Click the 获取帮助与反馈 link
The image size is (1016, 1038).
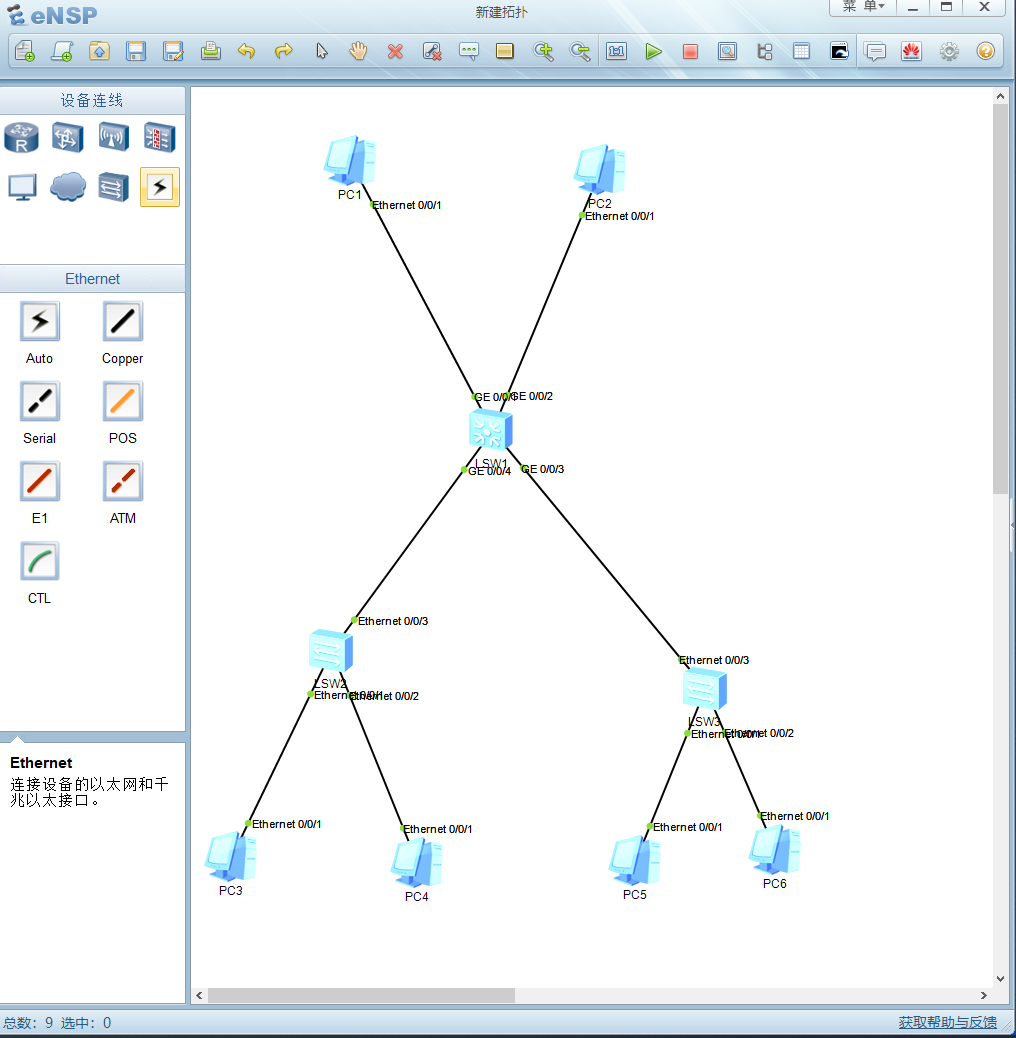pyautogui.click(x=947, y=1022)
